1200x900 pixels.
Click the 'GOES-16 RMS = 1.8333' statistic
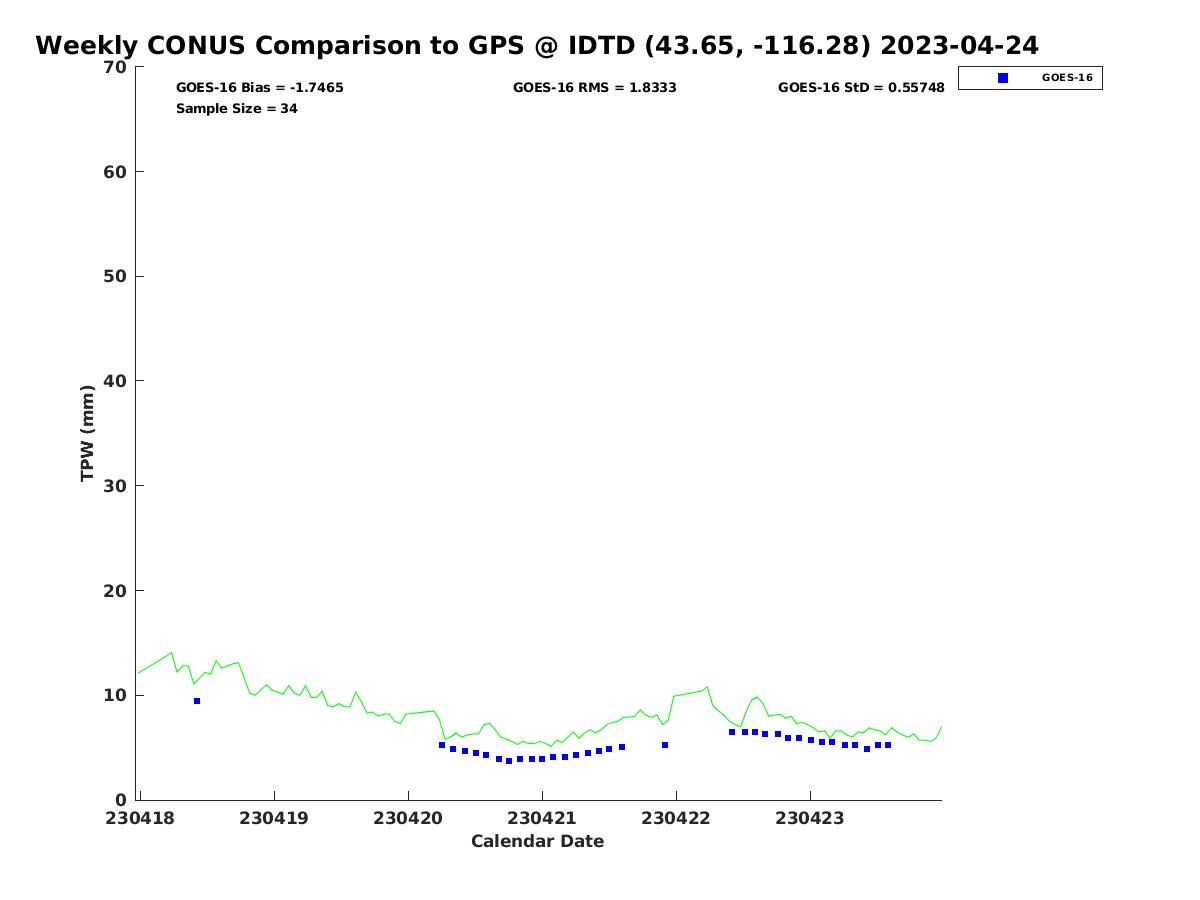point(595,88)
